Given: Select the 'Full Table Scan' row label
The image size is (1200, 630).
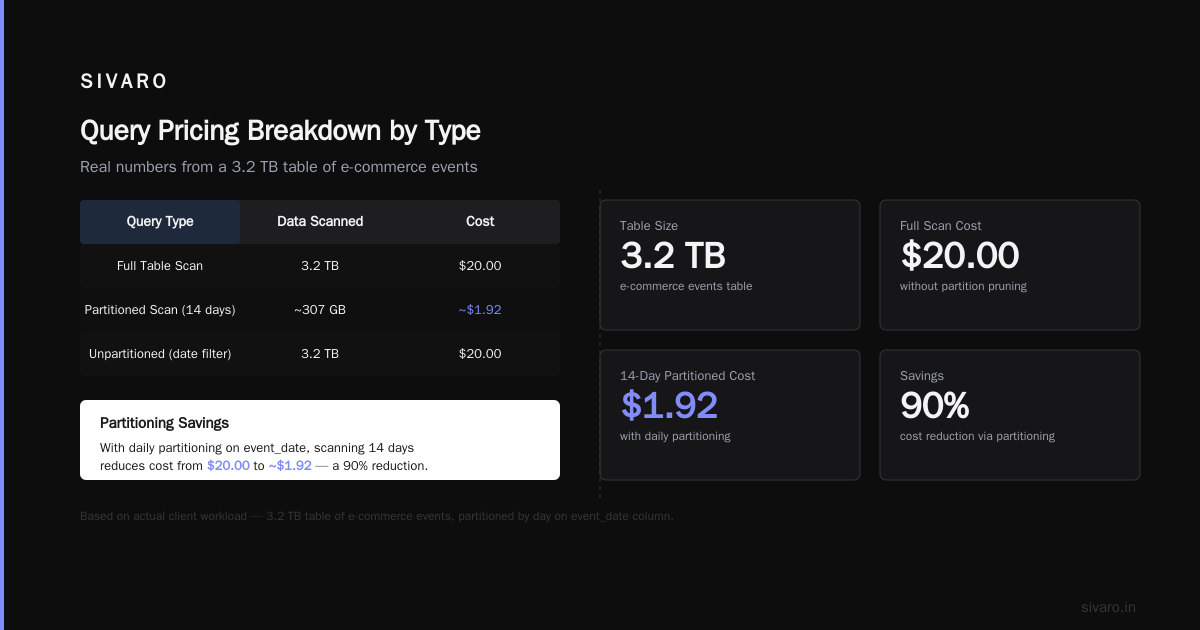Looking at the screenshot, I should 160,266.
